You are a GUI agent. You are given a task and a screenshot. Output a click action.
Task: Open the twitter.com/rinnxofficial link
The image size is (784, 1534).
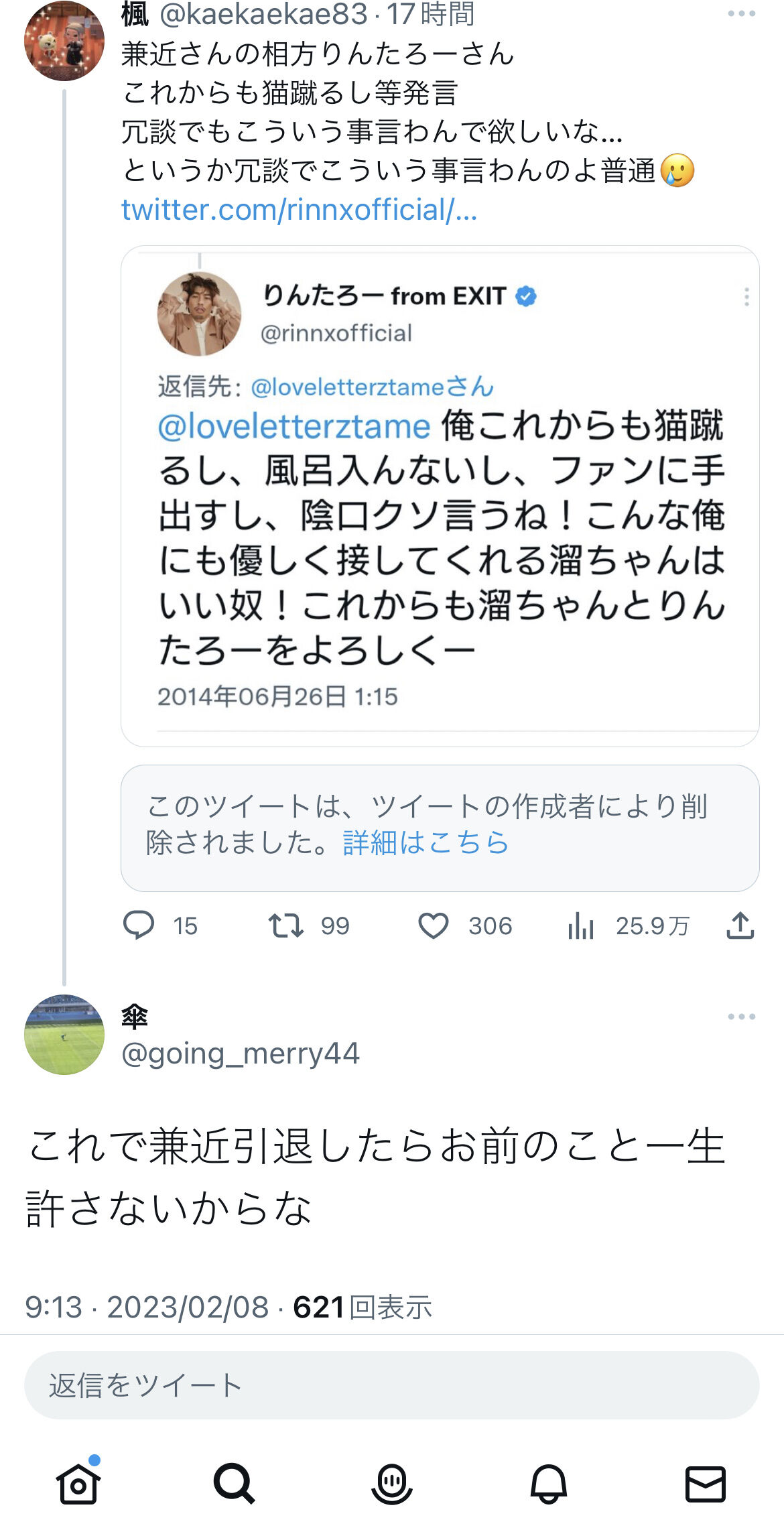point(299,210)
